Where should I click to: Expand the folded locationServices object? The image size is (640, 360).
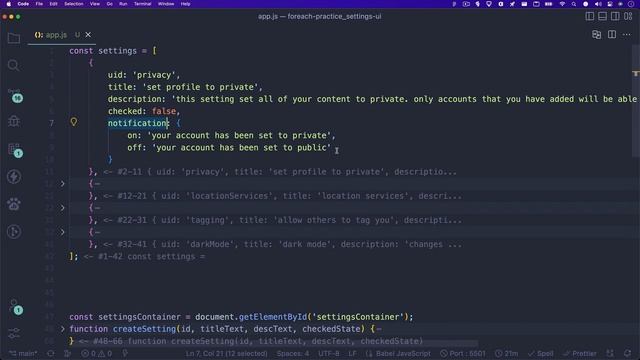point(62,184)
